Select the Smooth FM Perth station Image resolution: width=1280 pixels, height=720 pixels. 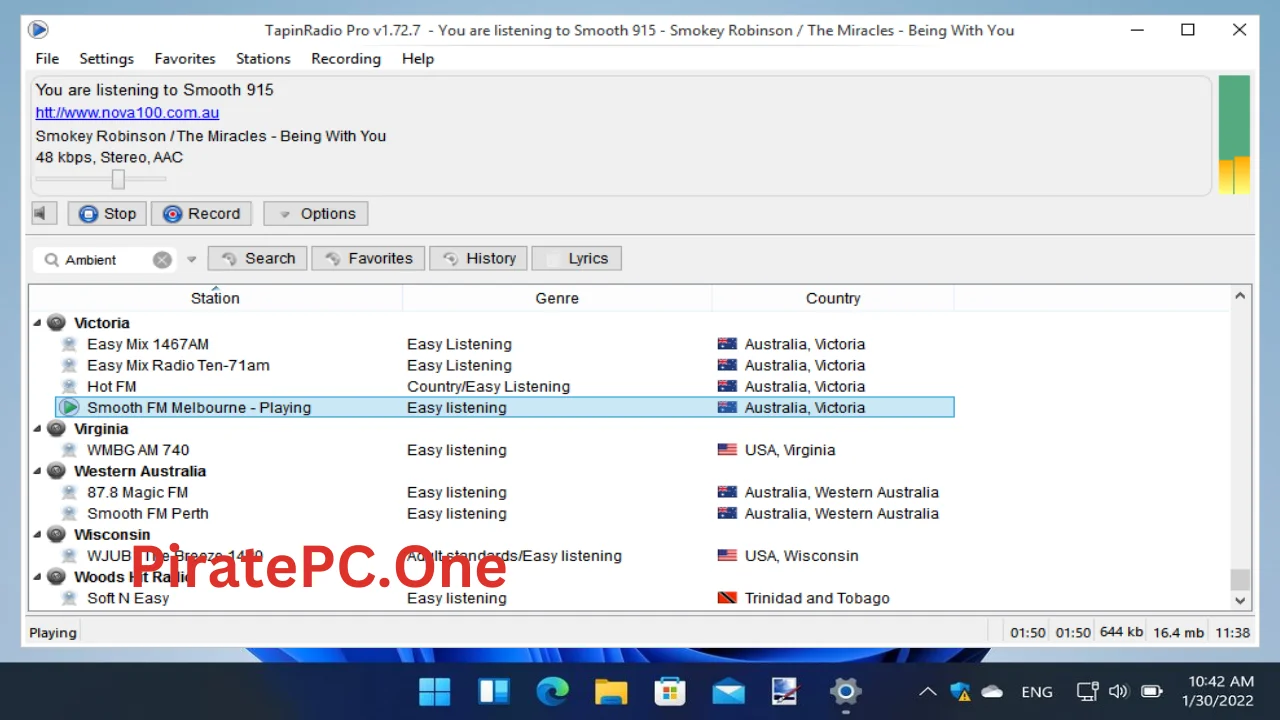(505, 513)
